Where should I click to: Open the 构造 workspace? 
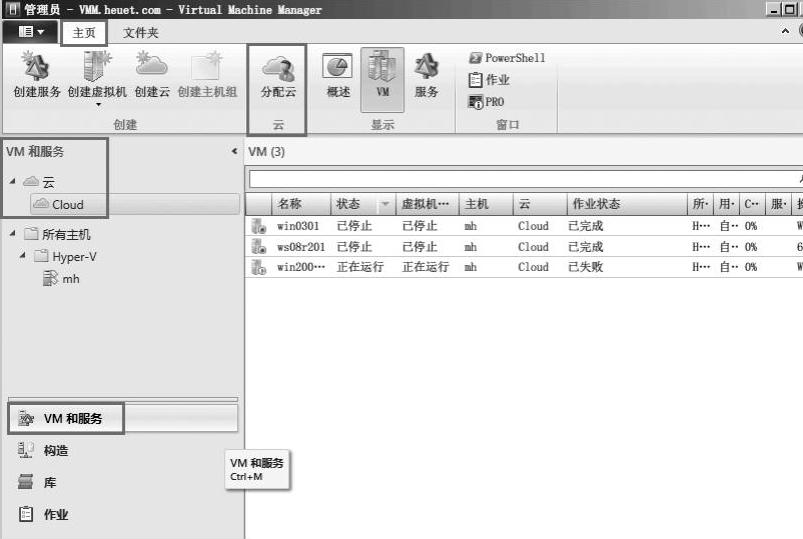coord(56,451)
